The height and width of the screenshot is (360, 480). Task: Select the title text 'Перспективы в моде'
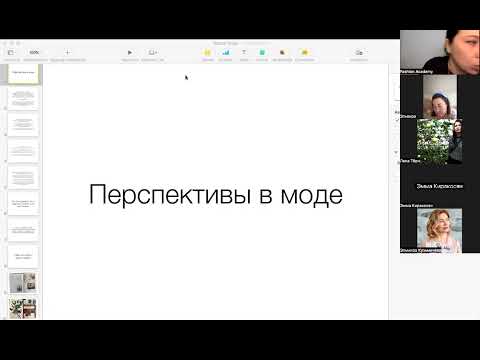(x=216, y=195)
